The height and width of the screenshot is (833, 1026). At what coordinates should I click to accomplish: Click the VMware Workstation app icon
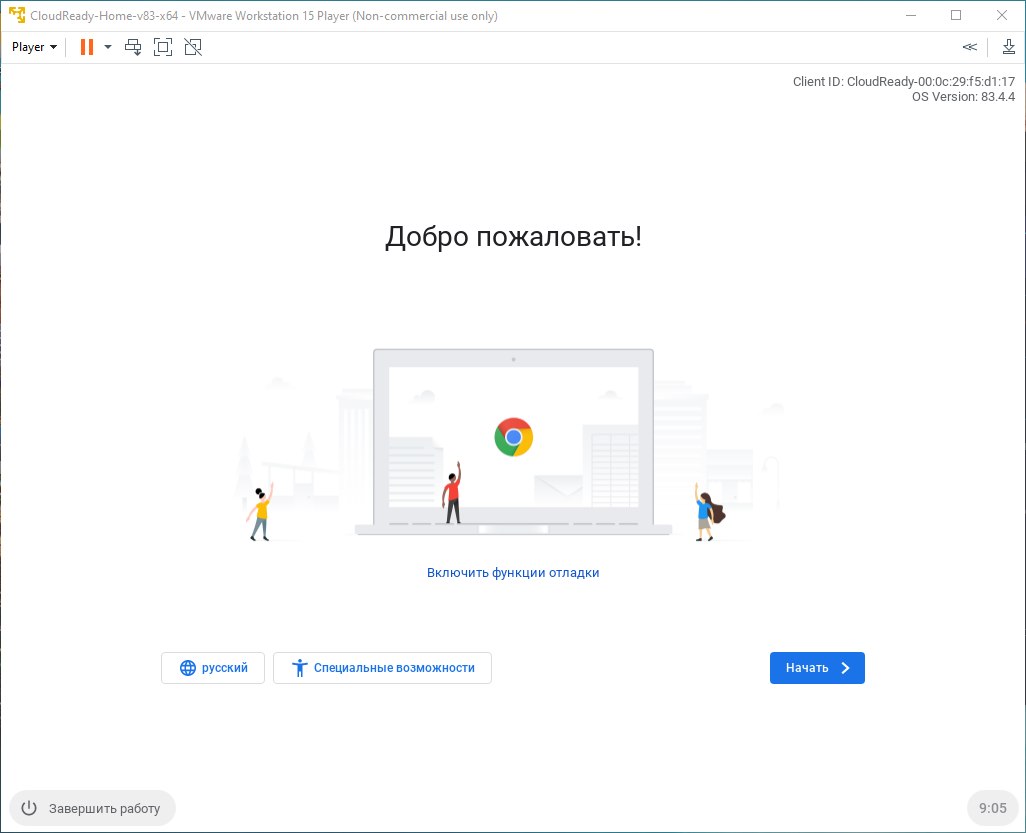pos(17,15)
